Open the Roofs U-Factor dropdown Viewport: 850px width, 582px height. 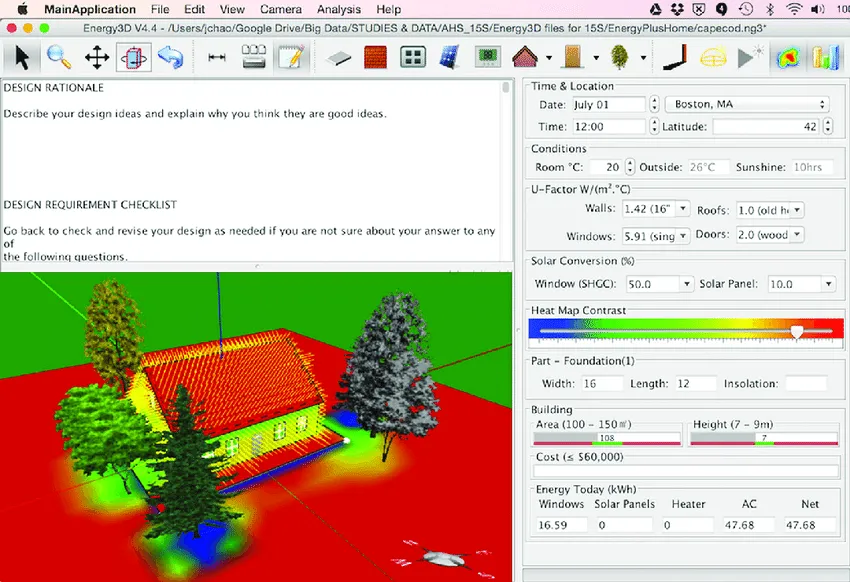(x=770, y=210)
